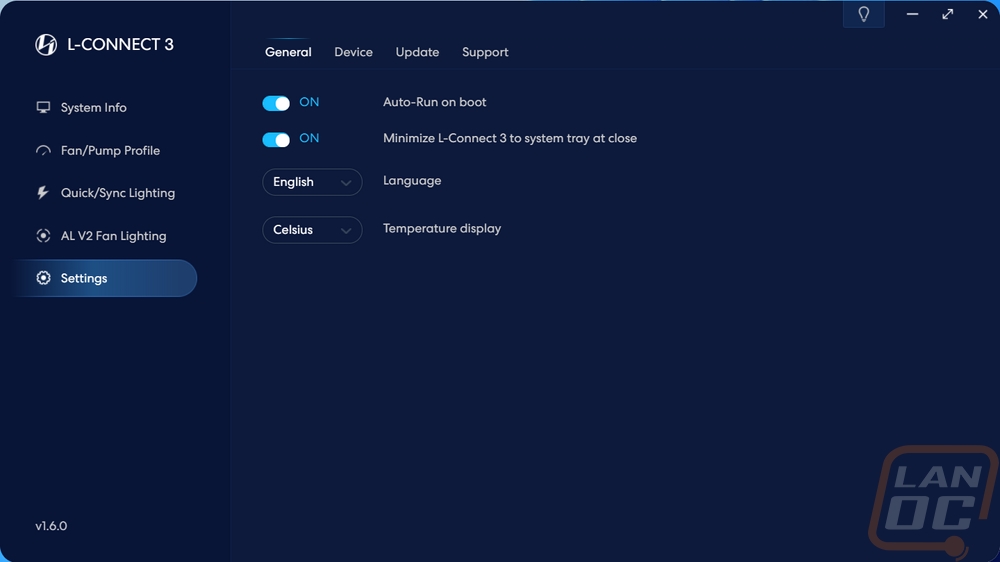Switch to the Device tab

(x=353, y=52)
